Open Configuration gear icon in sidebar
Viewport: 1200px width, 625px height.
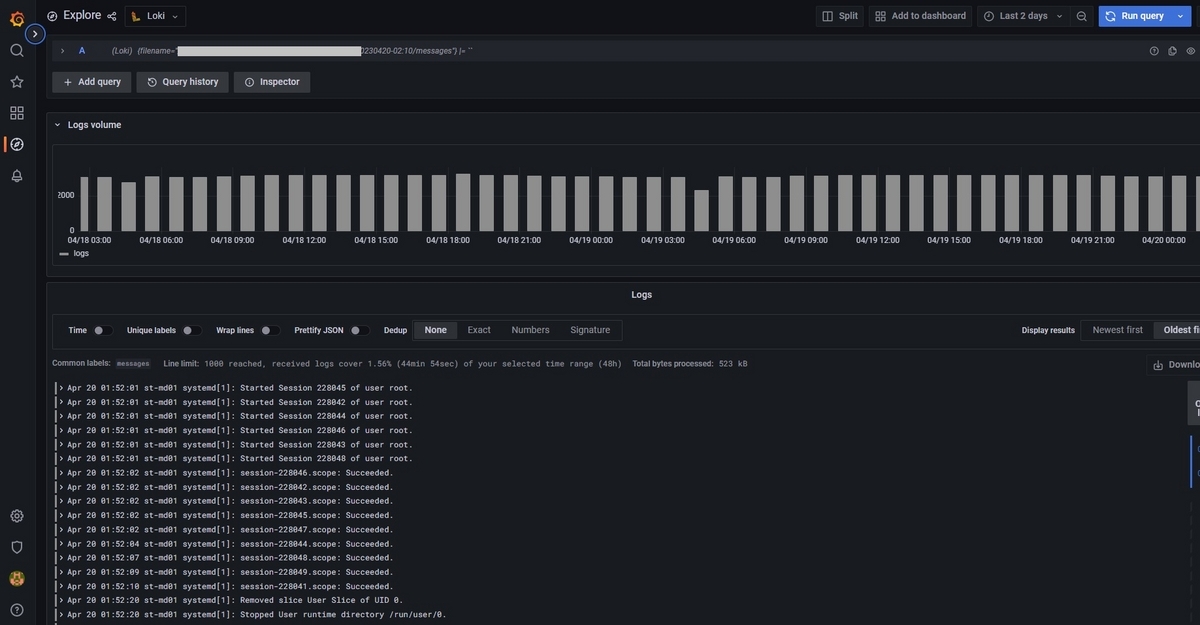pos(17,516)
